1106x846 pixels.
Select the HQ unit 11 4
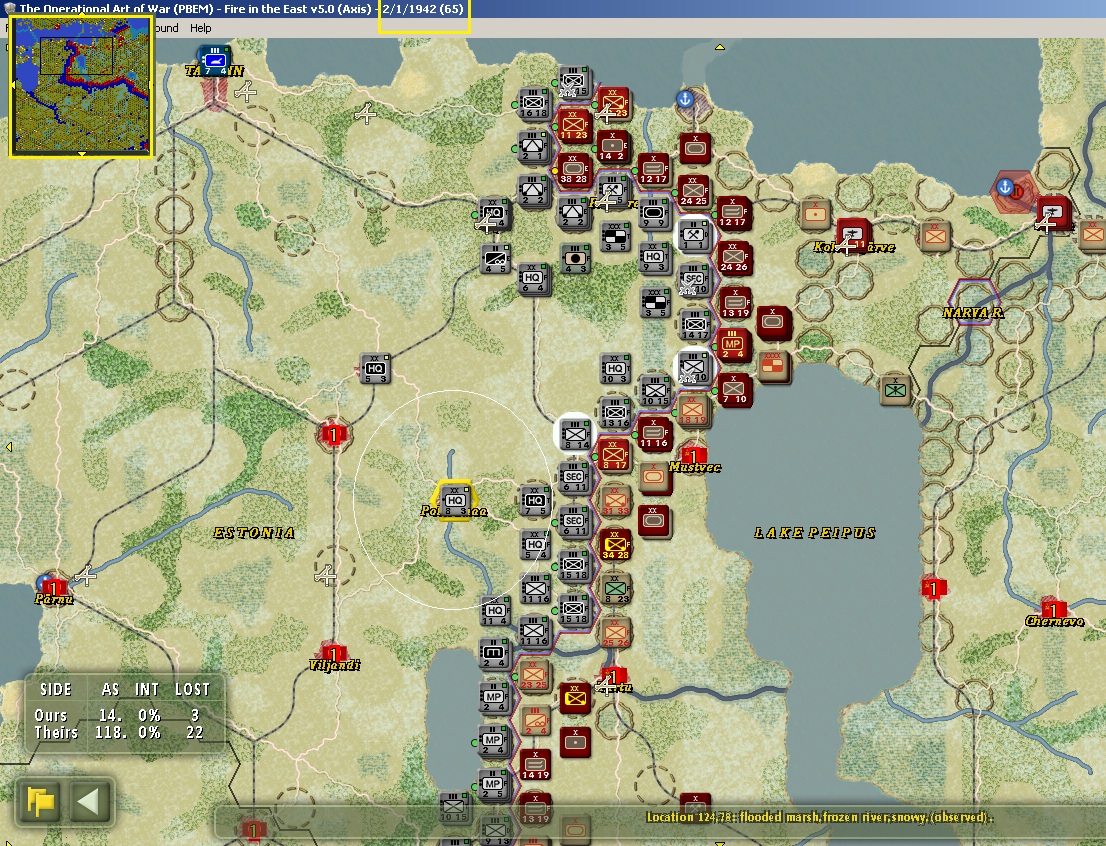494,610
